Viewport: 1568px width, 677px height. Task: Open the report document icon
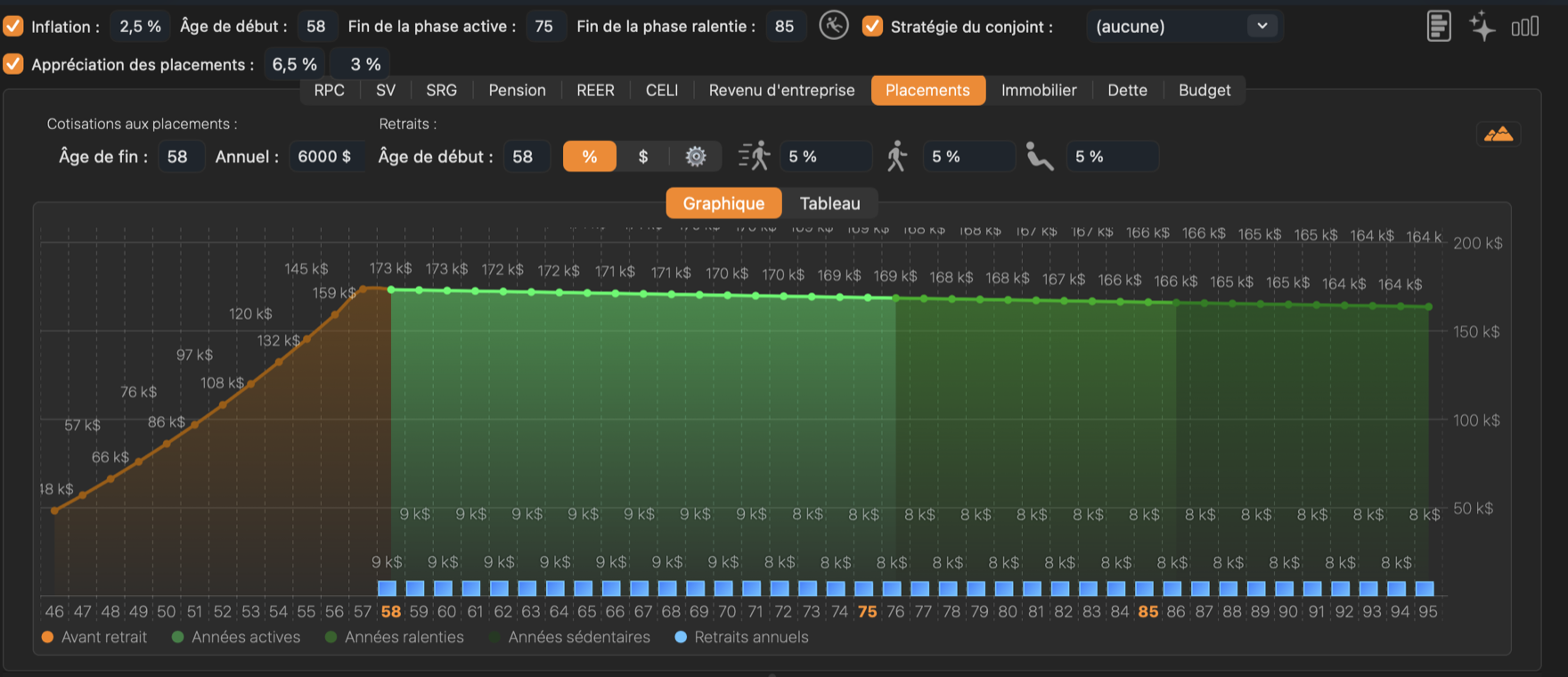[1439, 26]
